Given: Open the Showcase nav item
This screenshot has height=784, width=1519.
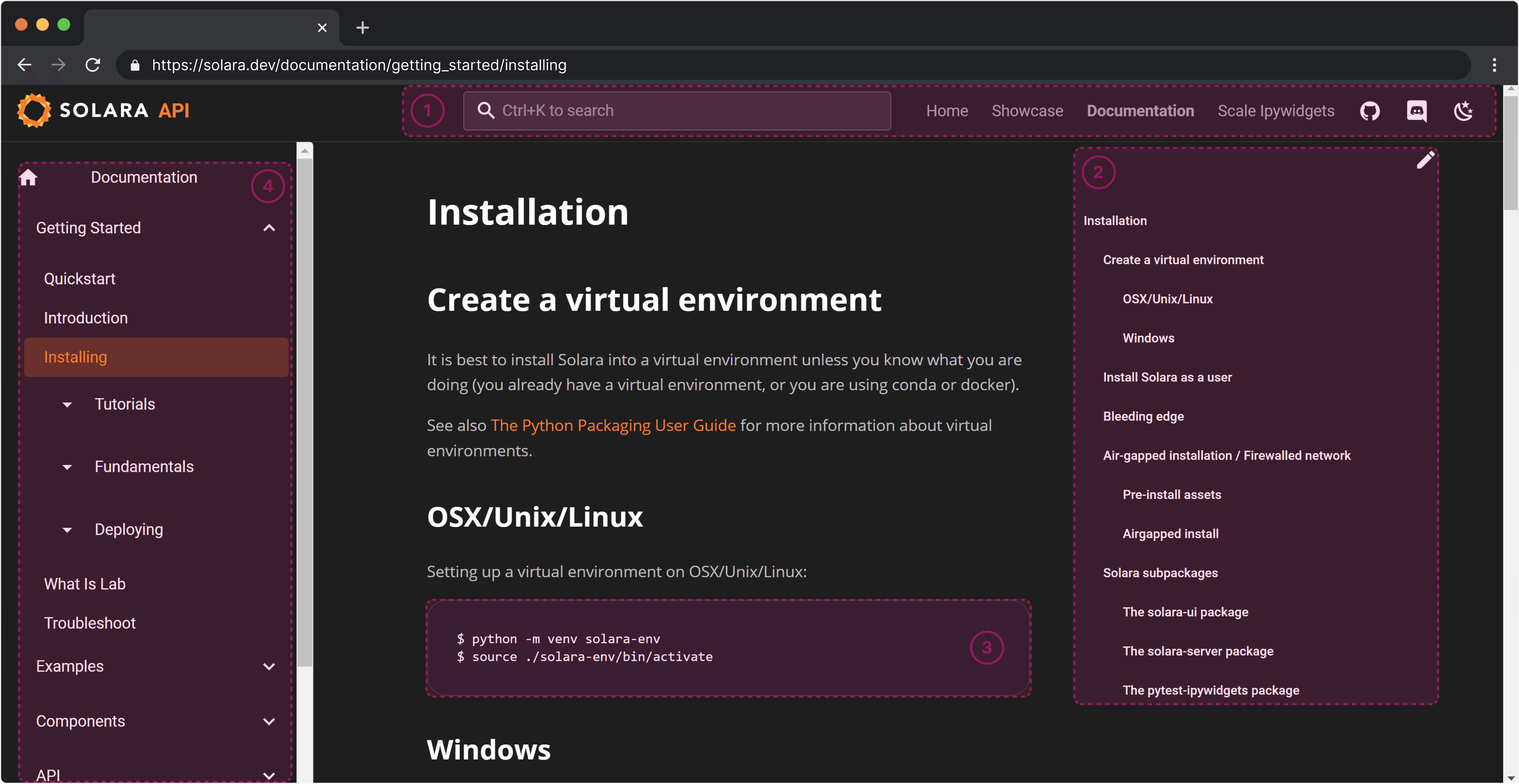Looking at the screenshot, I should pos(1027,111).
